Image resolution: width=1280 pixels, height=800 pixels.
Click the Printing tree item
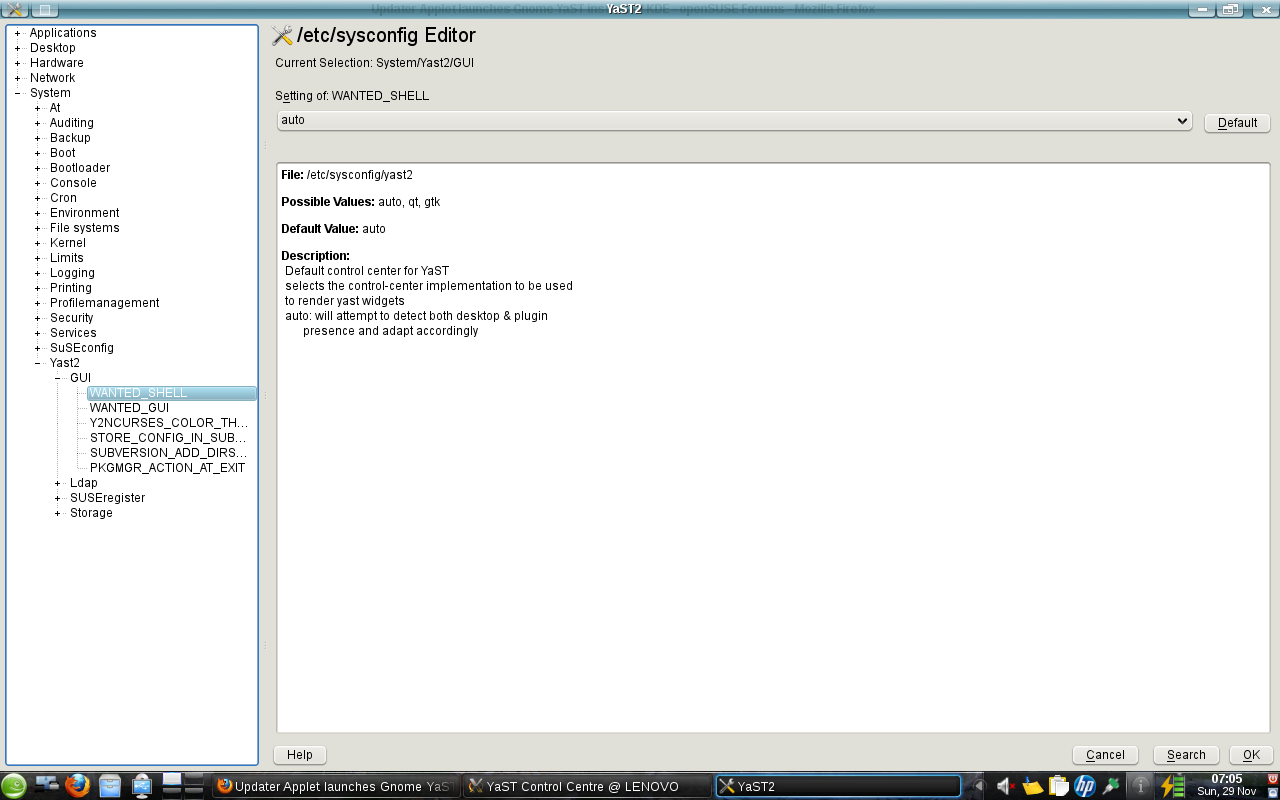tap(71, 288)
